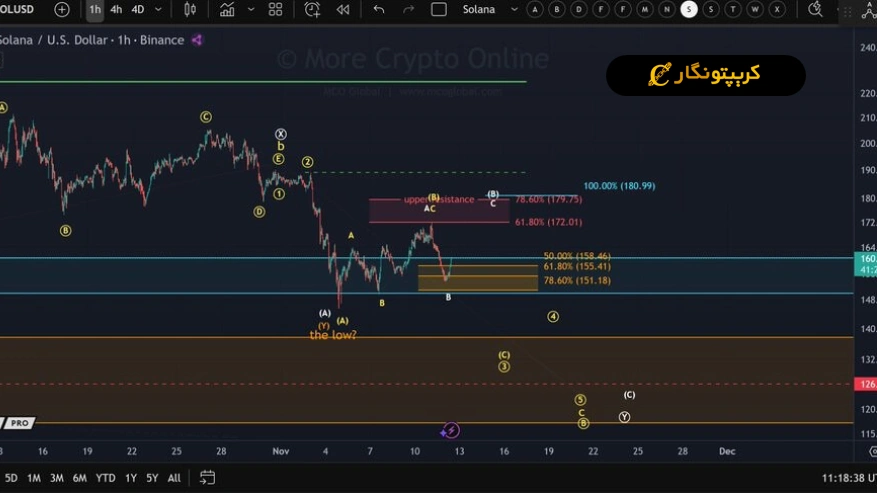Show All data range
Image resolution: width=877 pixels, height=493 pixels.
coord(174,478)
